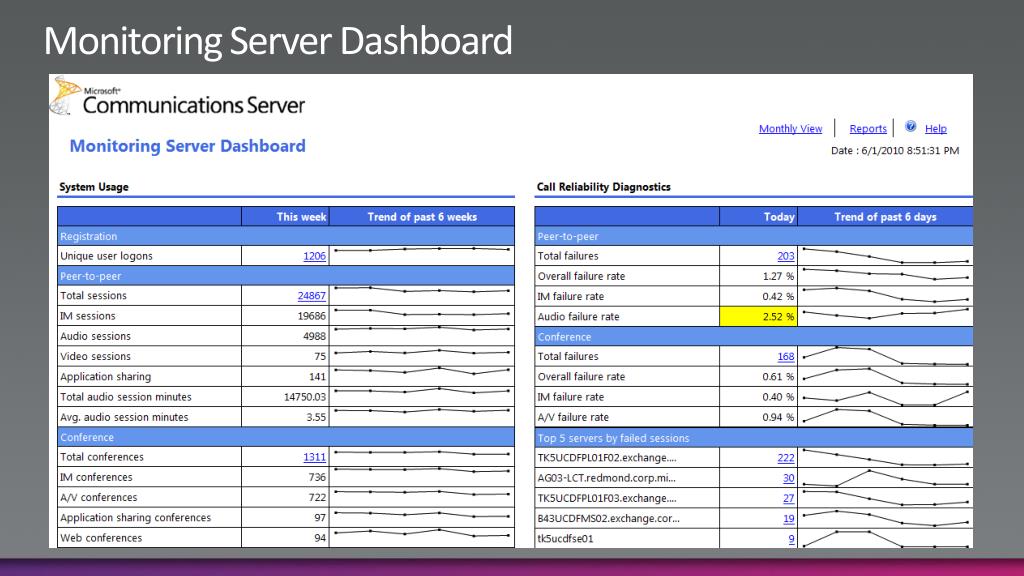
Task: Click the blue 'Monitoring Server Dashboard' page heading
Action: click(187, 146)
